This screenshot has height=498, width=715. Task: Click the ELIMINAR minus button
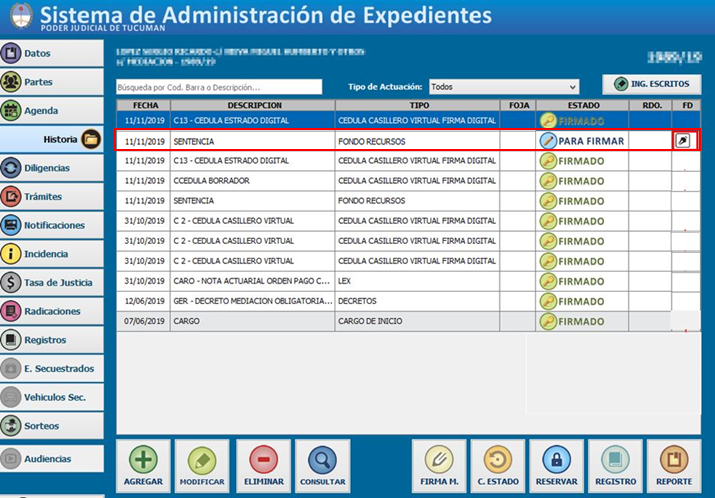coord(264,466)
